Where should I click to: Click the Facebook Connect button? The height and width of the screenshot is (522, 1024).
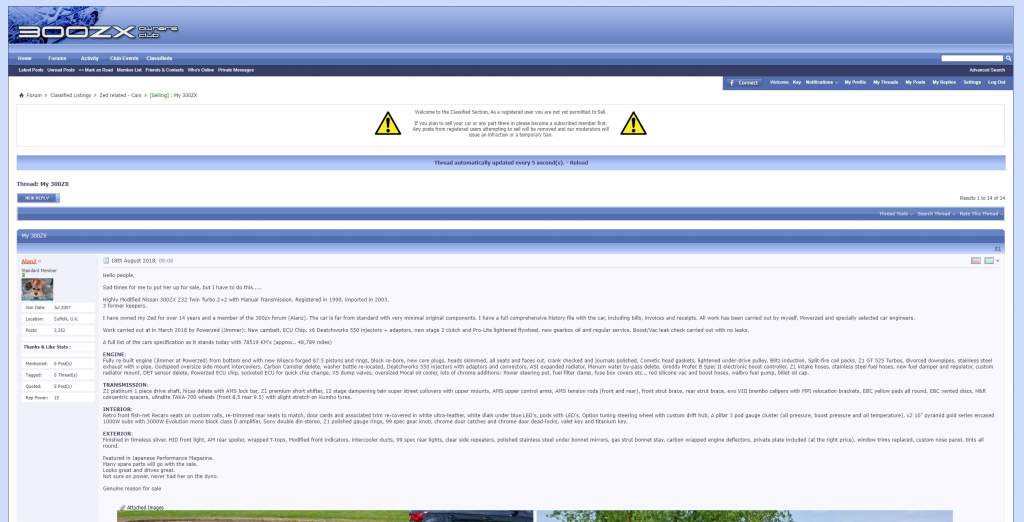[744, 82]
